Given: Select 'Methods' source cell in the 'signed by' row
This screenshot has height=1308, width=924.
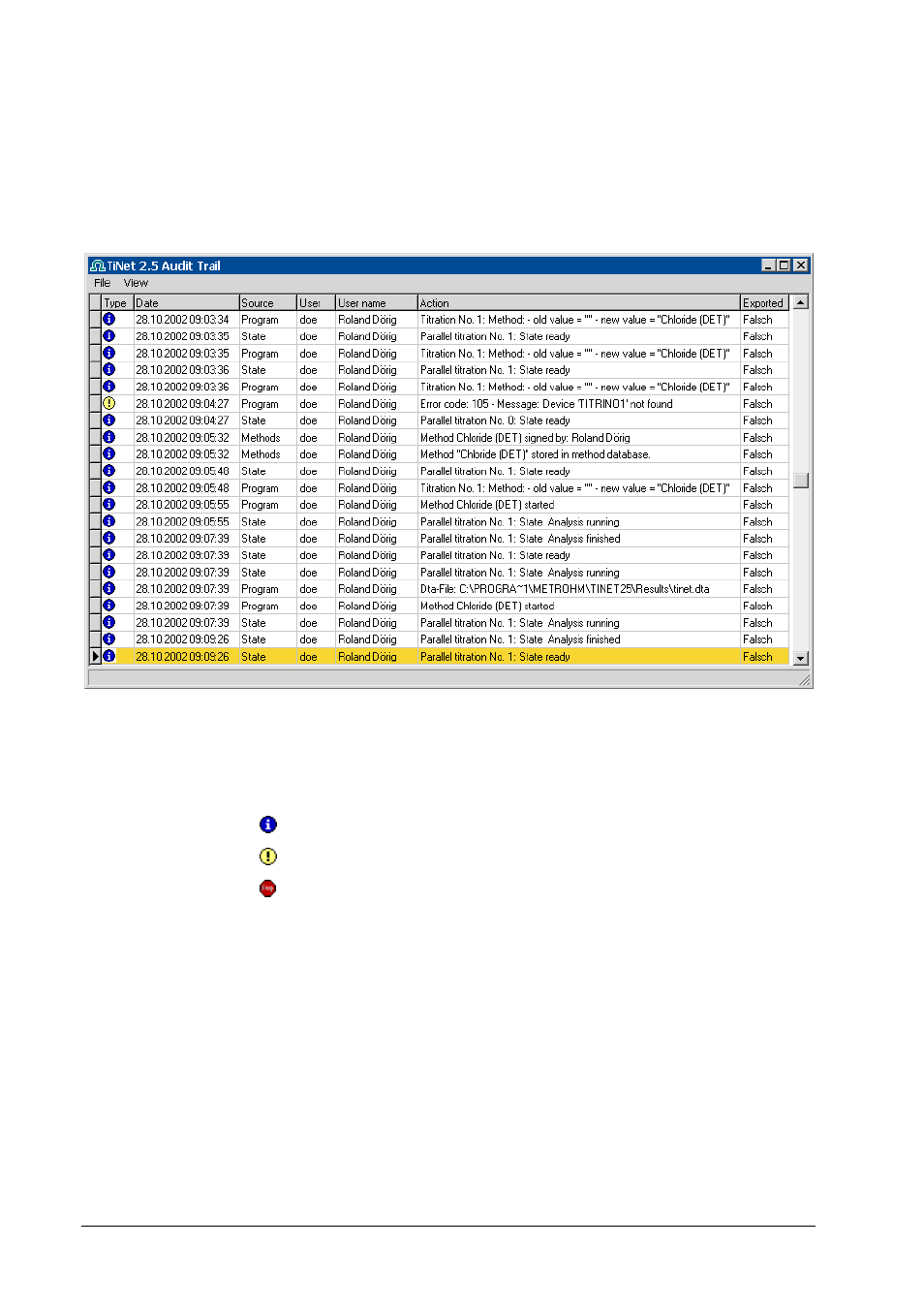Looking at the screenshot, I should [x=267, y=437].
